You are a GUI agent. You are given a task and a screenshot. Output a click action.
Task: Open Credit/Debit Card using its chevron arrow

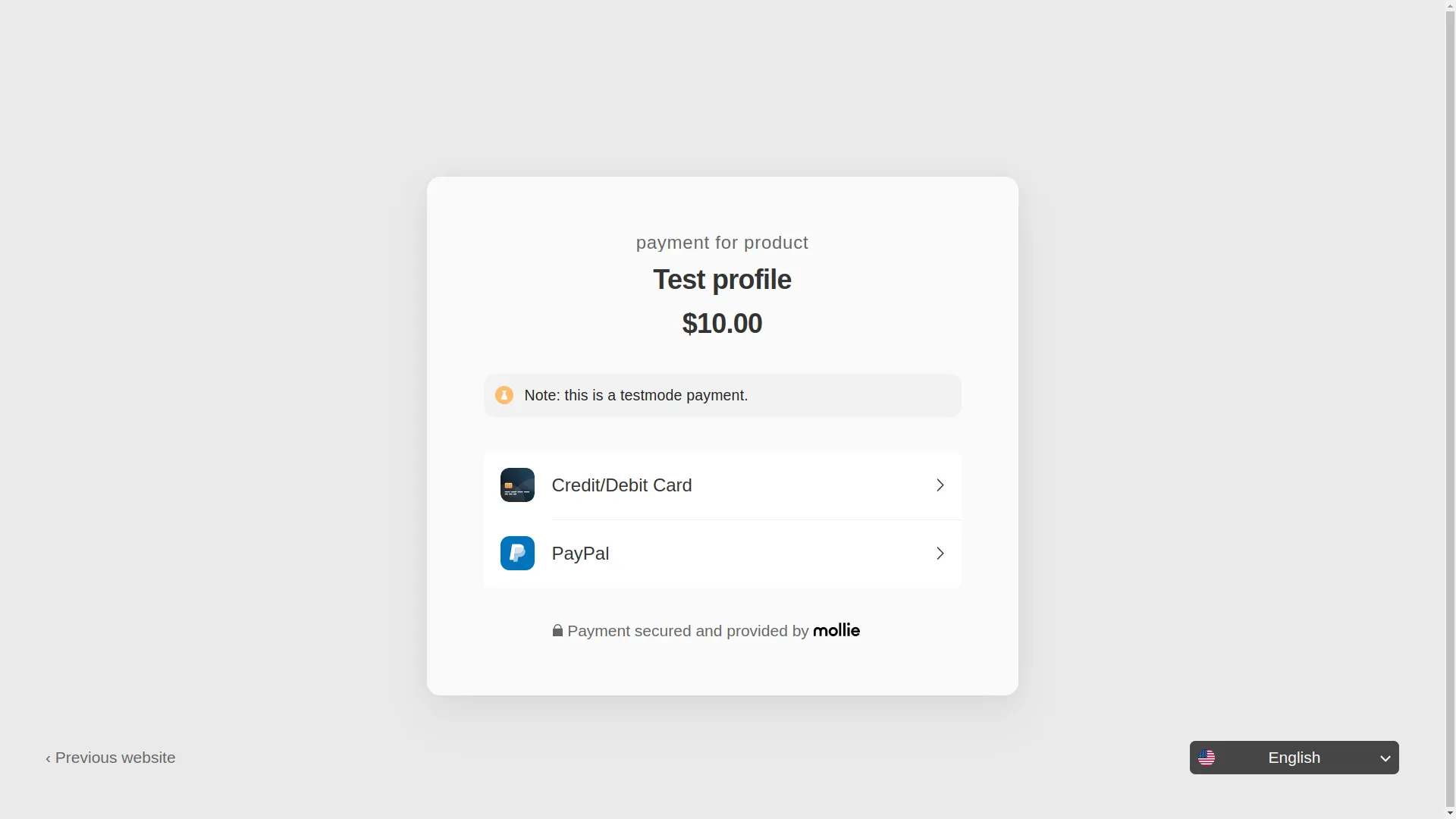(x=940, y=485)
